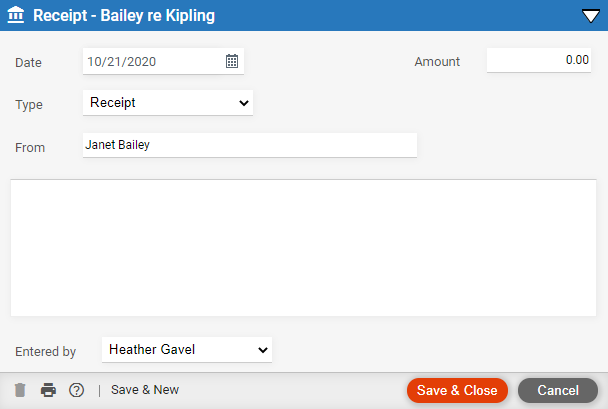Click the bank building icon in title bar
The width and height of the screenshot is (608, 409).
click(x=16, y=15)
